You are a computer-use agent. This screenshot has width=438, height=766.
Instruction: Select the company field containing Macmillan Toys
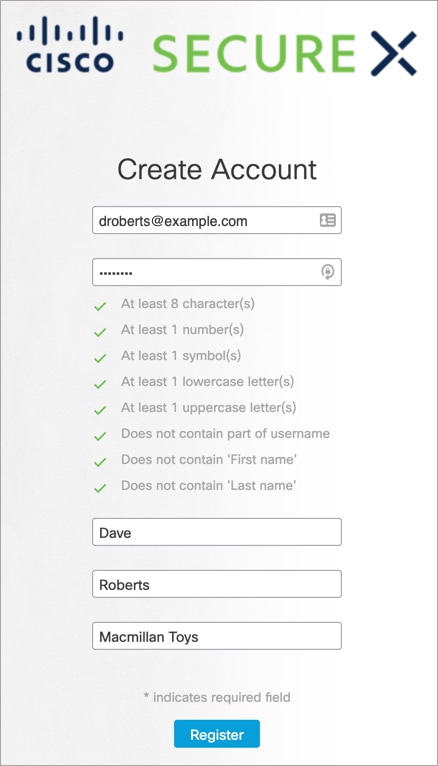click(217, 636)
